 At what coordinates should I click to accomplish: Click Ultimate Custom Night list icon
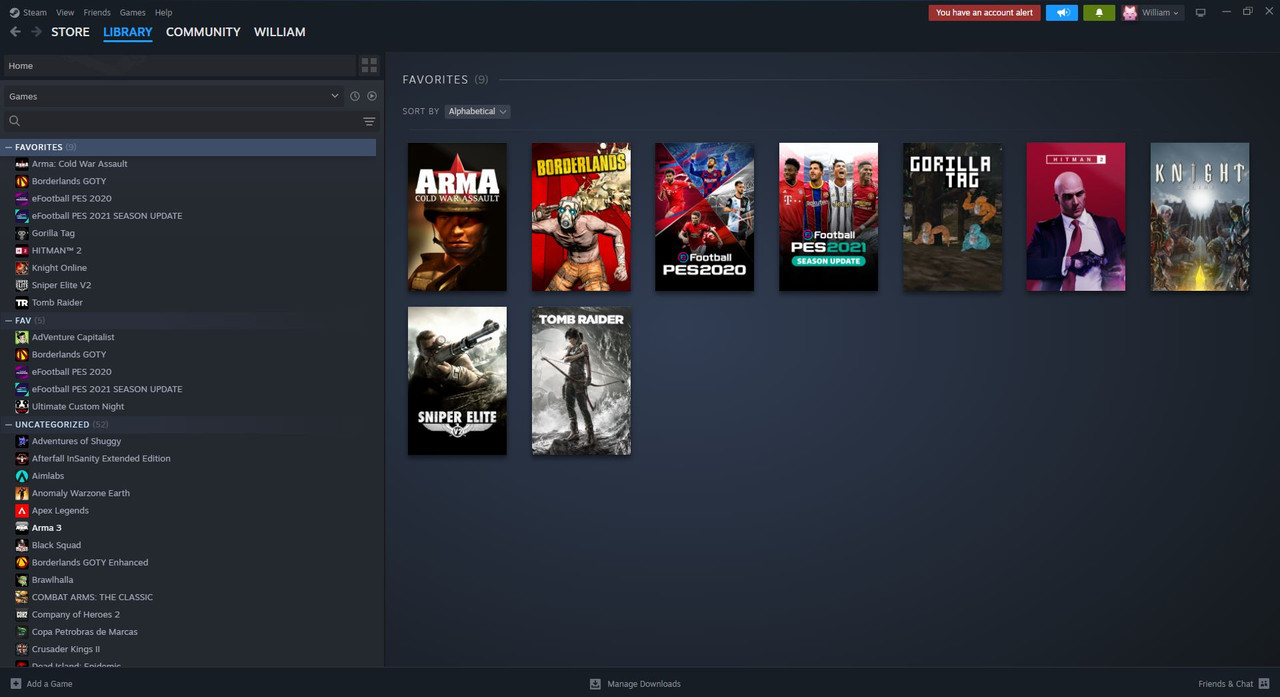pos(22,406)
